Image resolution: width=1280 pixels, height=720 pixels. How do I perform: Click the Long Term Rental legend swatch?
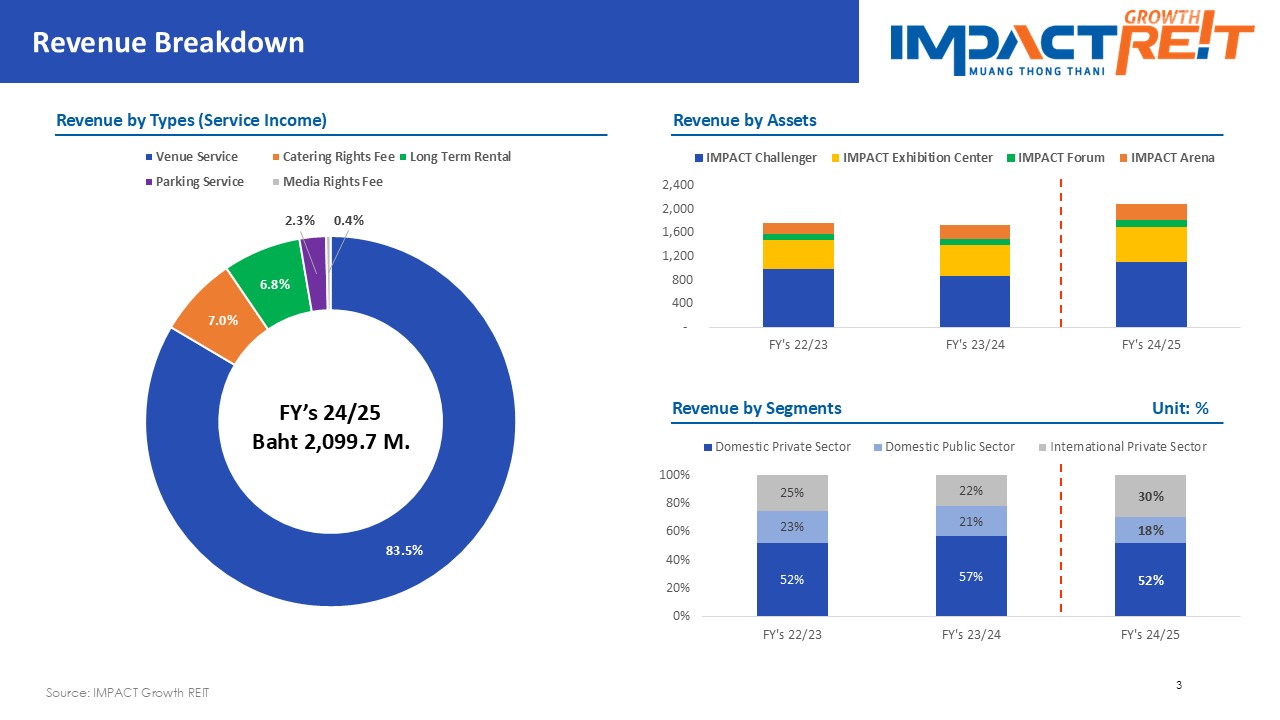(403, 157)
